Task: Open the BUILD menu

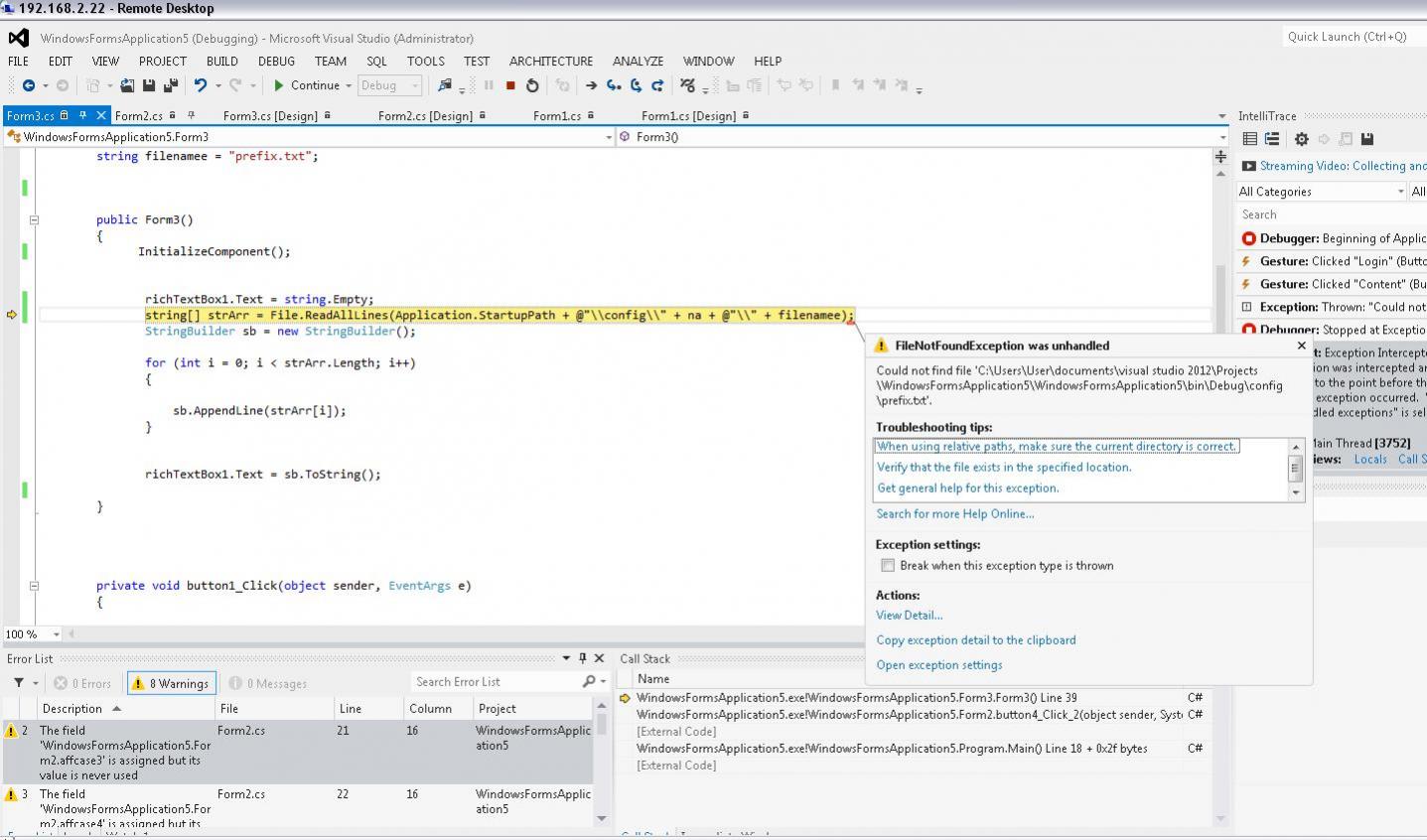Action: (221, 61)
